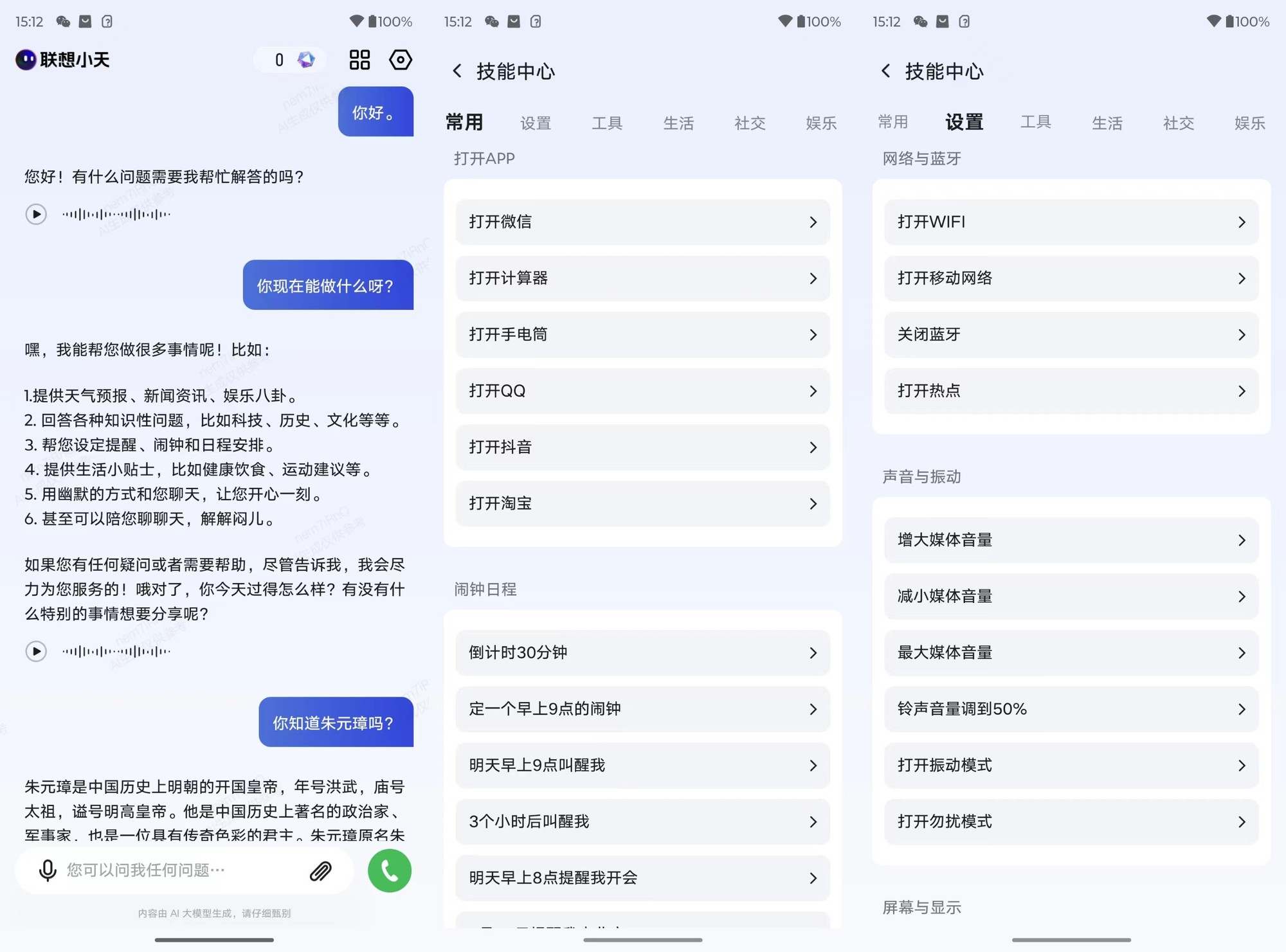Choose 明天早上8点提醒我开会 skill

point(642,877)
